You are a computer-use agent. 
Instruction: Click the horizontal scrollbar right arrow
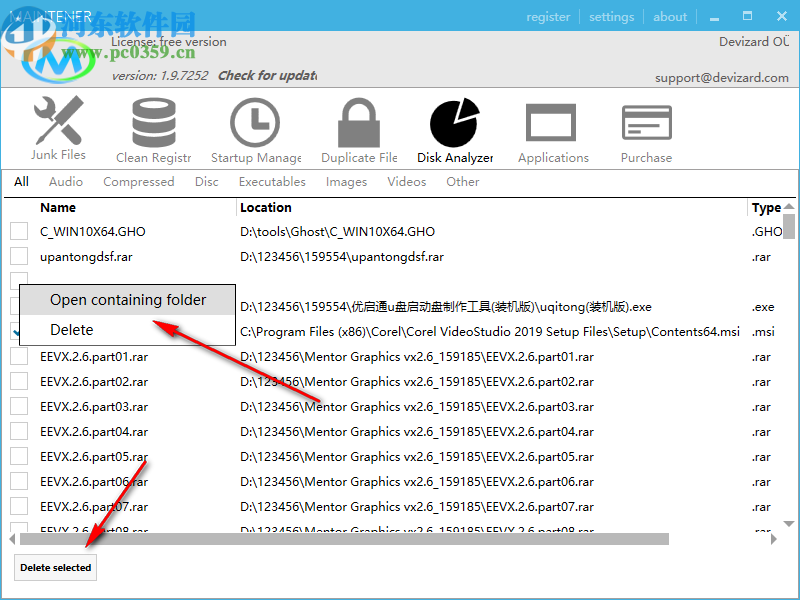[x=774, y=539]
